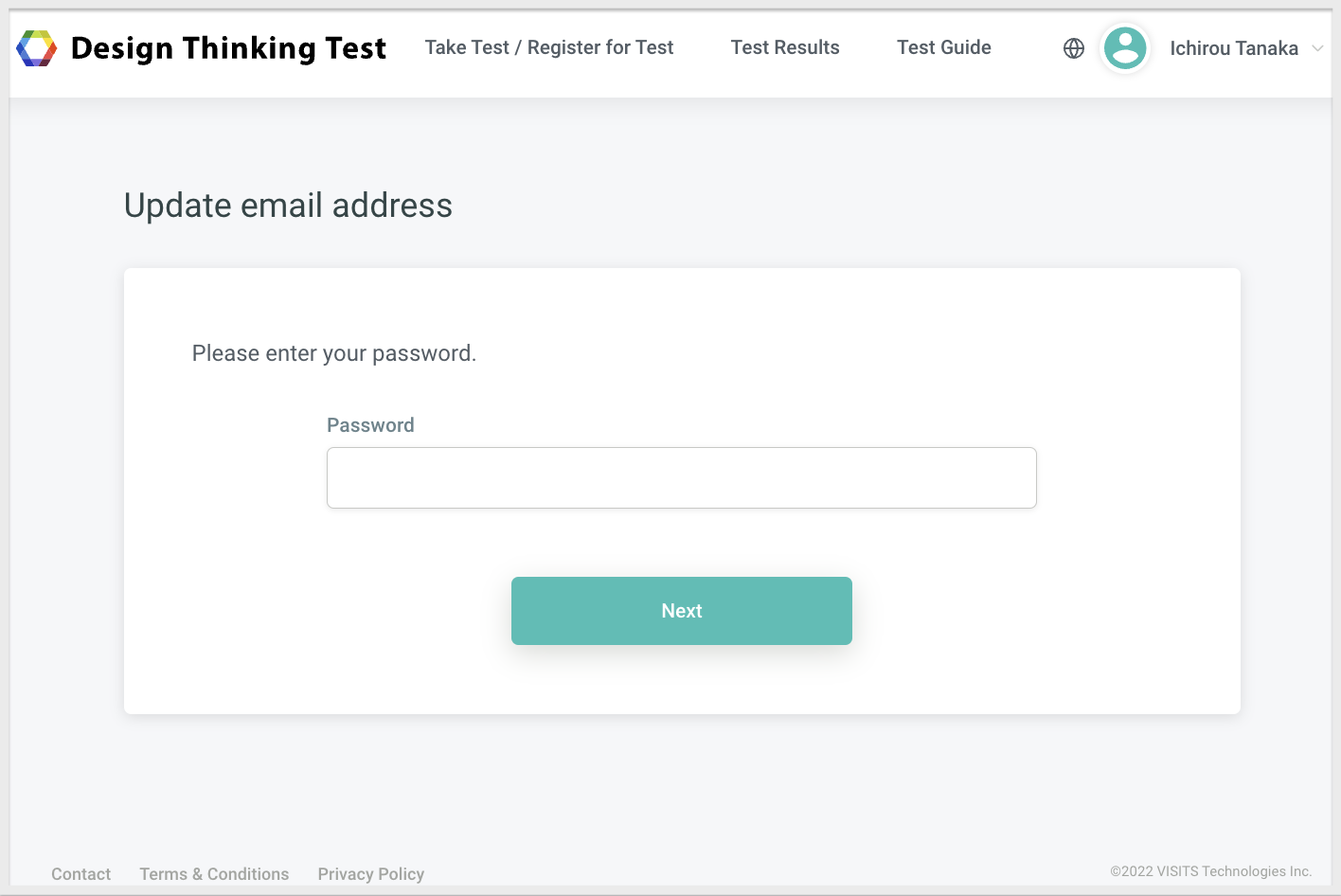This screenshot has width=1341, height=896.
Task: Open the Privacy Policy link
Action: (370, 874)
